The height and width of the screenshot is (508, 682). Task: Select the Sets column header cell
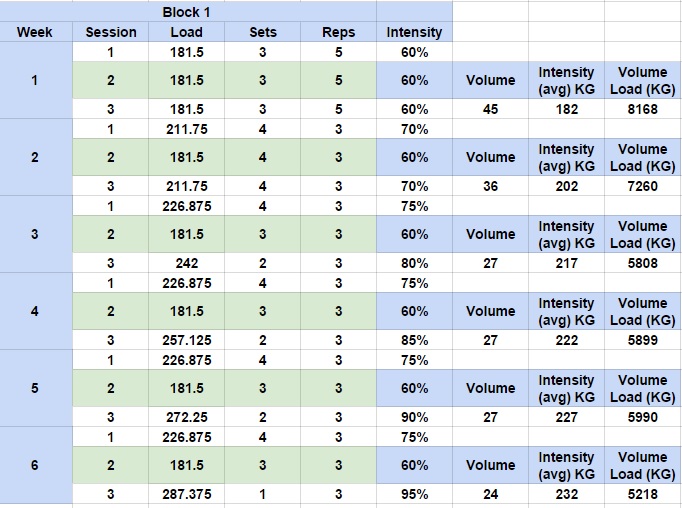[263, 32]
